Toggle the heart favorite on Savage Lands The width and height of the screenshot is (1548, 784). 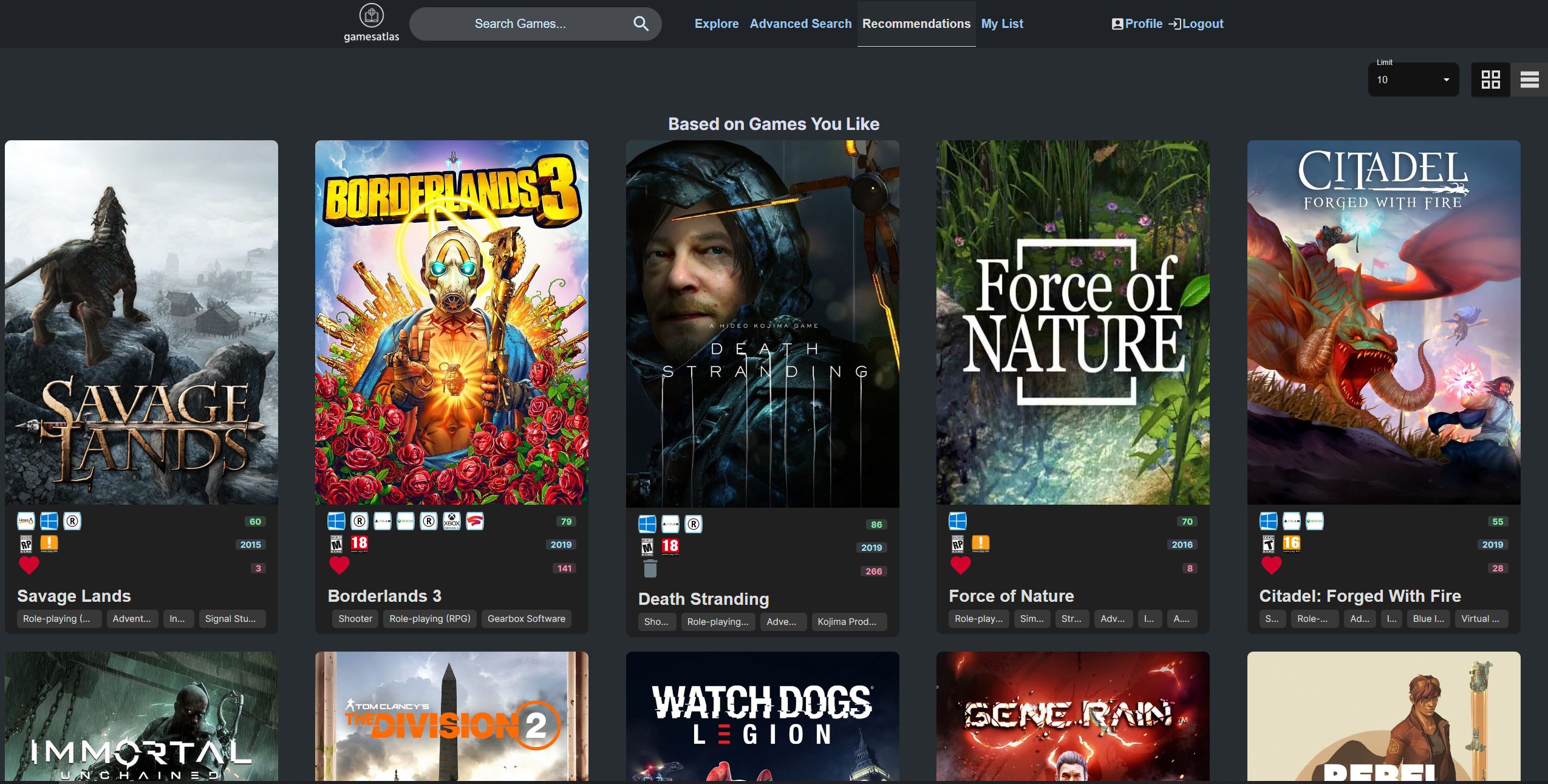(29, 565)
